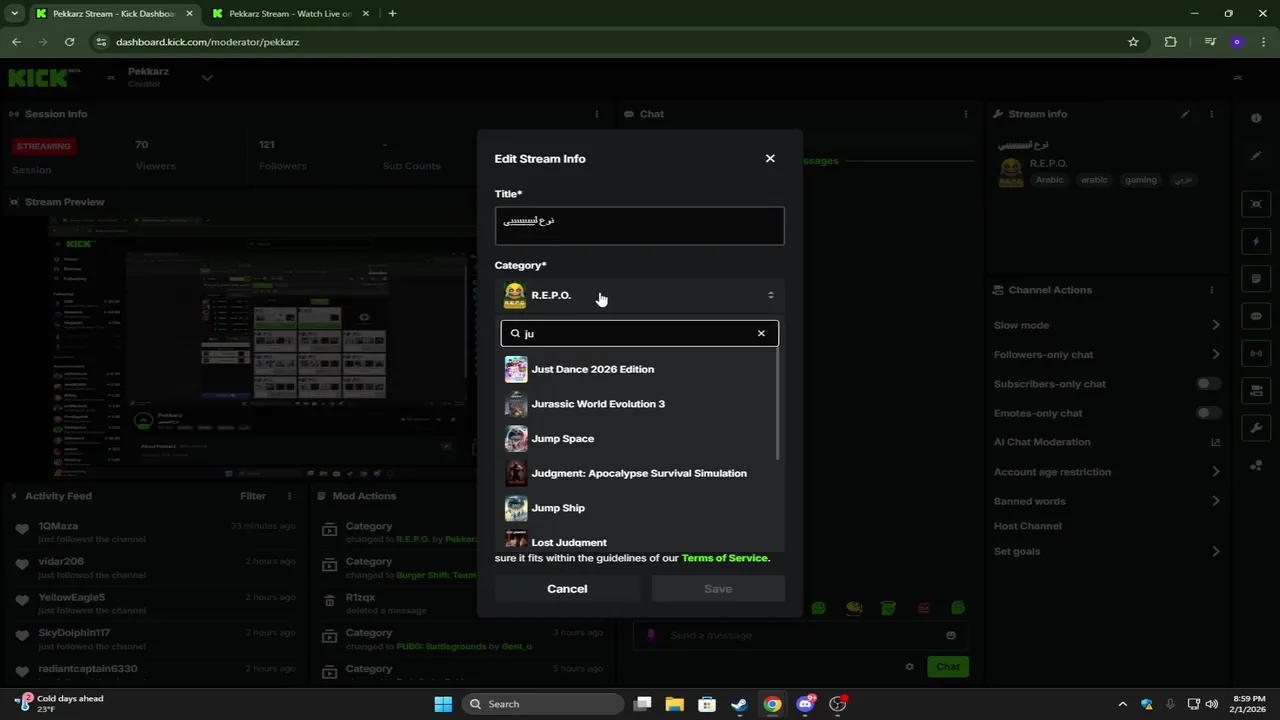This screenshot has width=1280, height=720.
Task: Close the Edit Stream Info dialog
Action: 770,158
